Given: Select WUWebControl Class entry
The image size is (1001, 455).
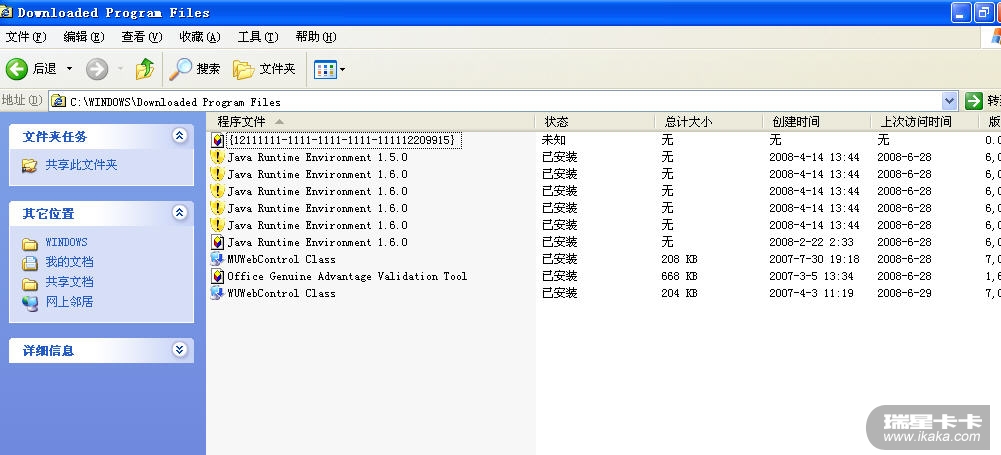Looking at the screenshot, I should [281, 294].
